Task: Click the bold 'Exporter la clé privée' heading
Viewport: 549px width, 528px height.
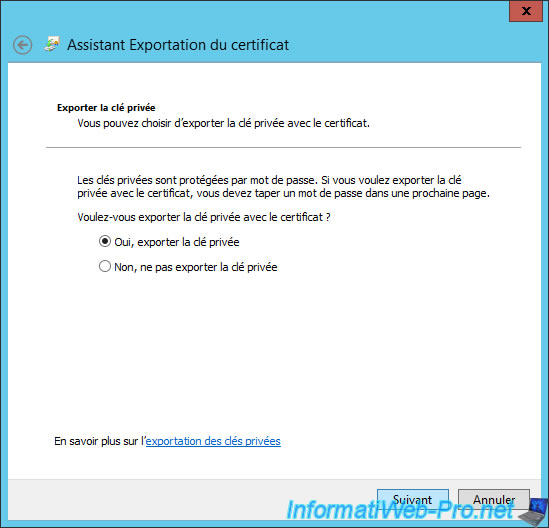Action: point(106,107)
